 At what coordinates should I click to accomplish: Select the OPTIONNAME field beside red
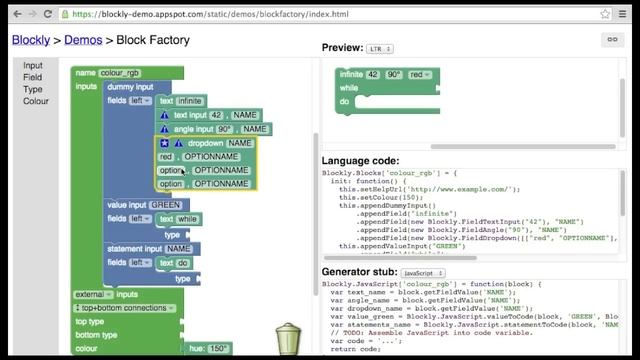point(211,157)
